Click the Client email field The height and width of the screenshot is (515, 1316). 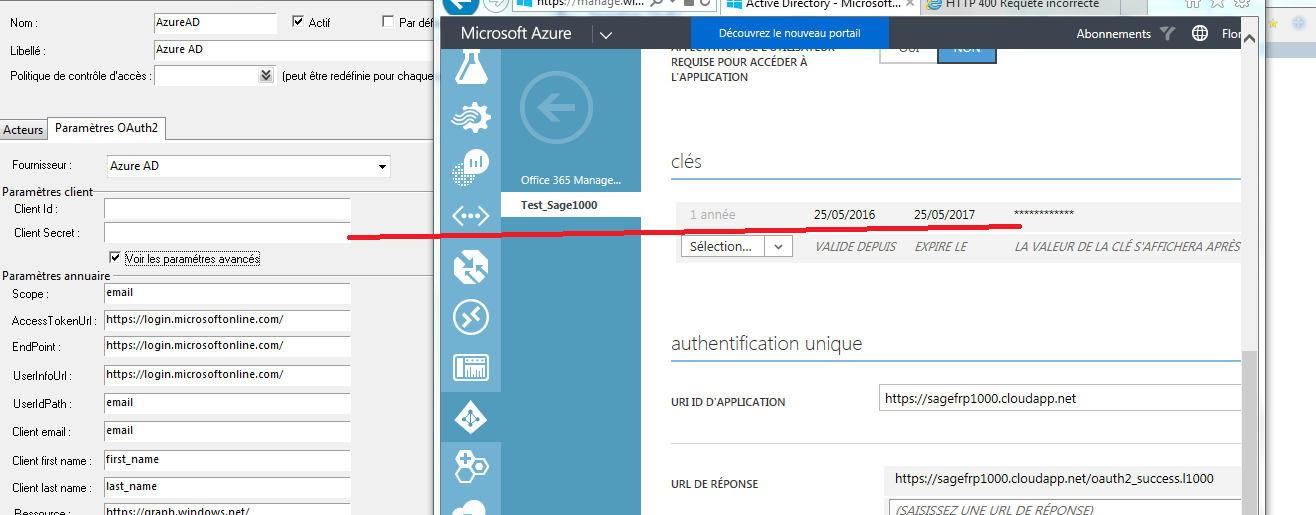coord(227,432)
